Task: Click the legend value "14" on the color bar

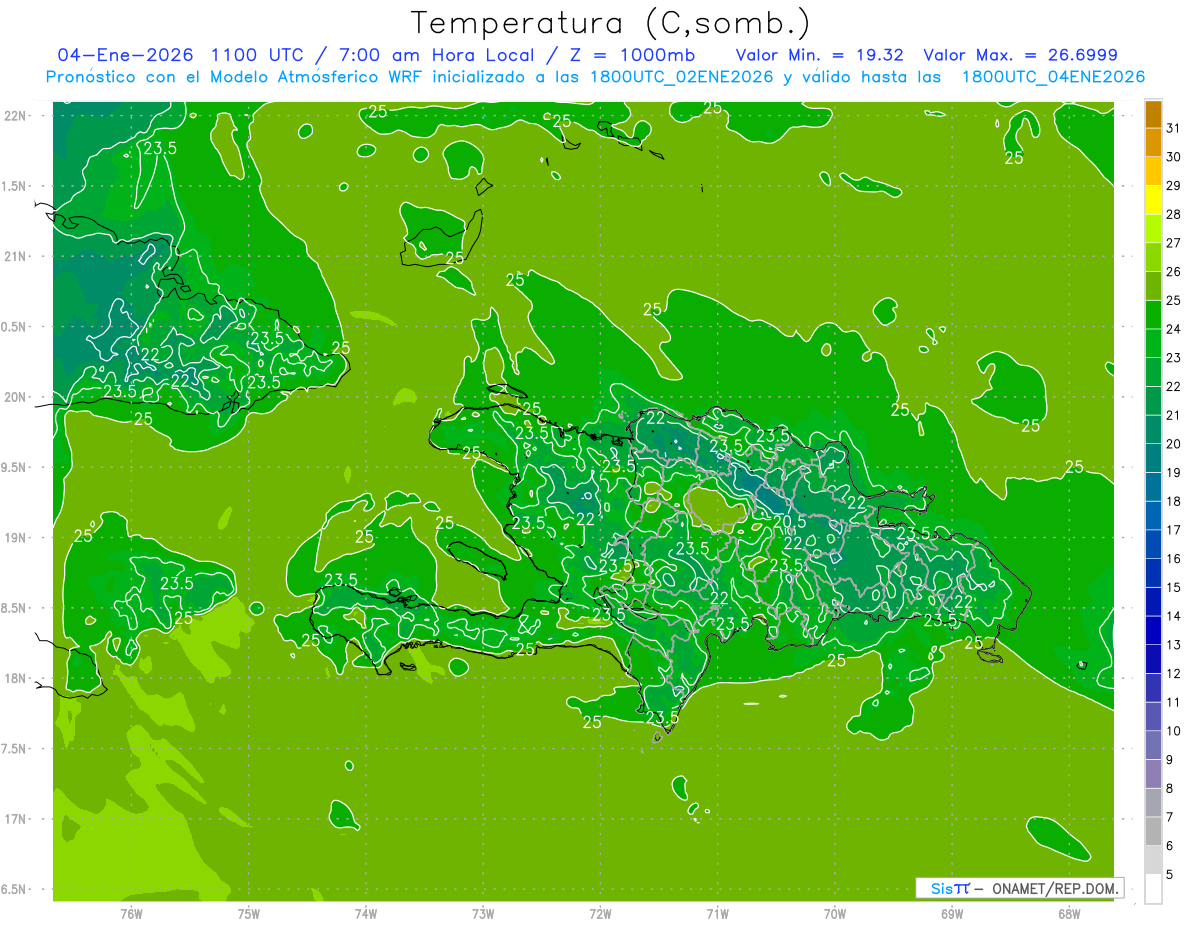Action: tap(1173, 616)
